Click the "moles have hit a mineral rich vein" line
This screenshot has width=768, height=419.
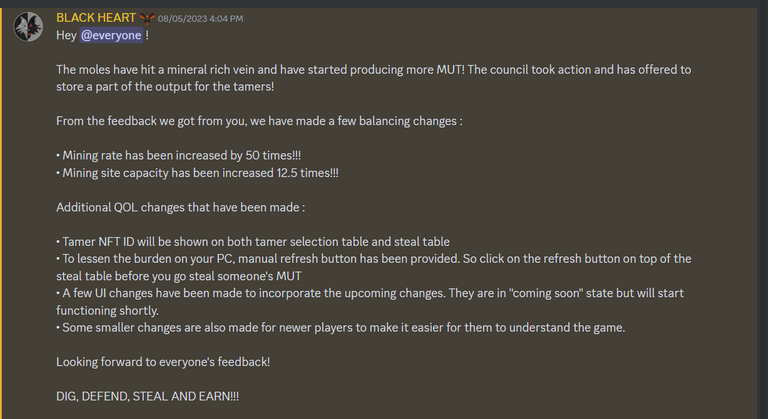[x=373, y=70]
